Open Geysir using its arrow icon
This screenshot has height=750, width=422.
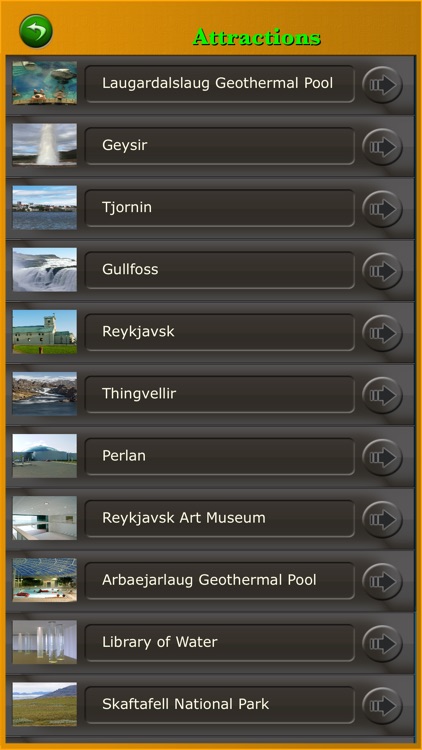click(382, 147)
